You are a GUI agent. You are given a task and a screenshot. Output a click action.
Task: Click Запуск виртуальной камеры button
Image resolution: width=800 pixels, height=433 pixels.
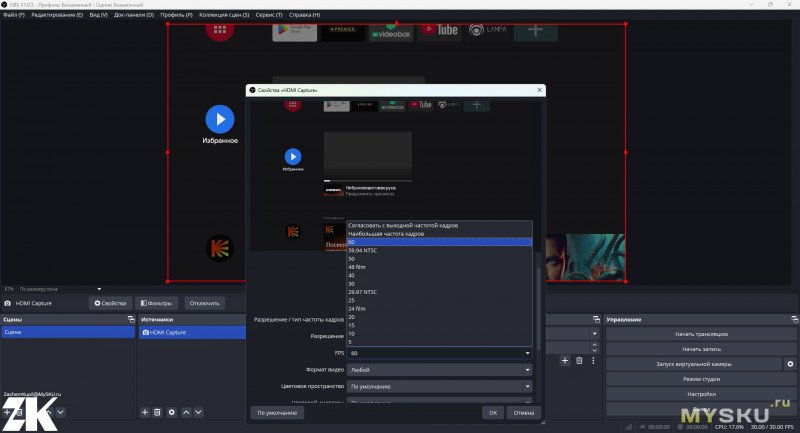click(694, 364)
